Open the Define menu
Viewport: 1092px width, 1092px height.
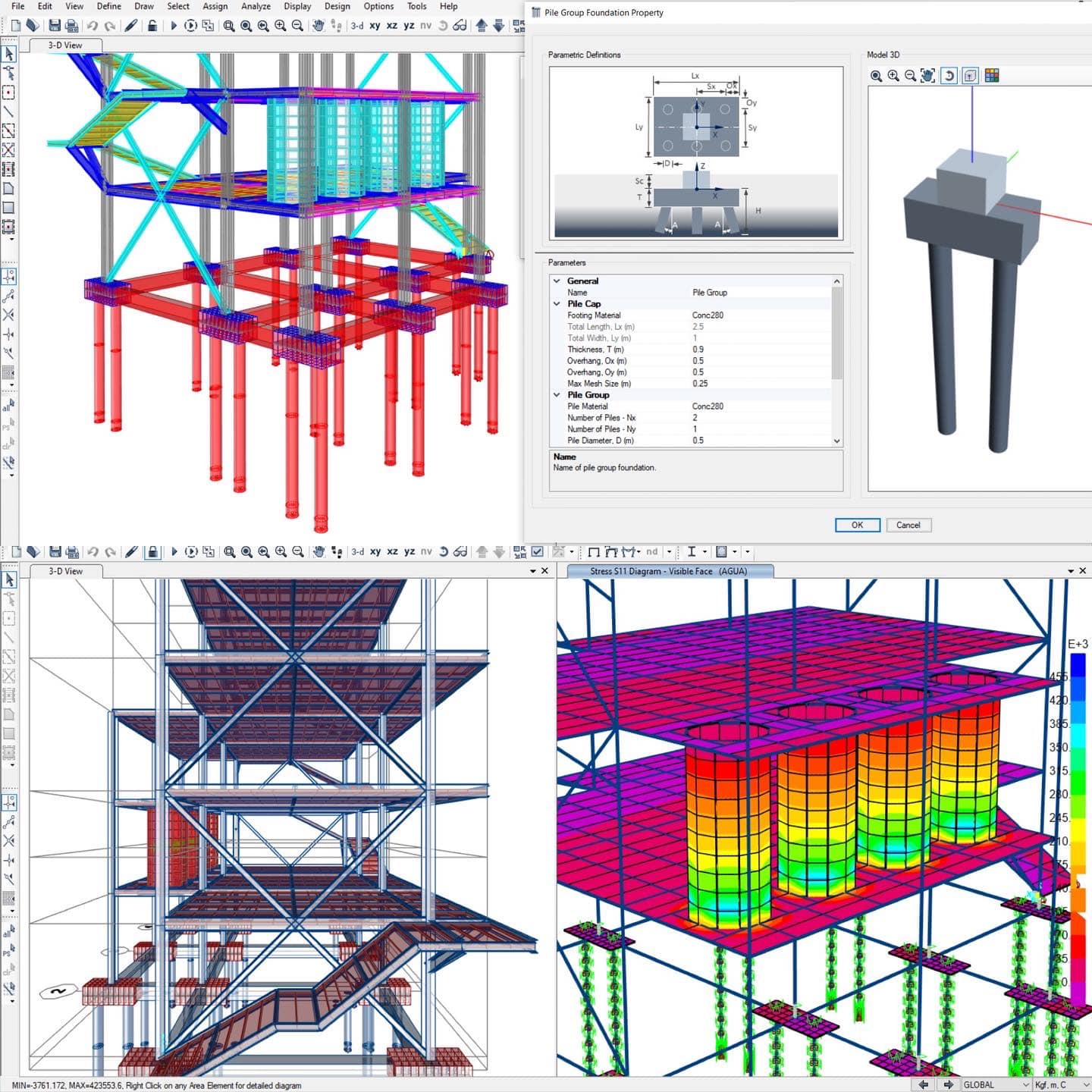pyautogui.click(x=109, y=6)
